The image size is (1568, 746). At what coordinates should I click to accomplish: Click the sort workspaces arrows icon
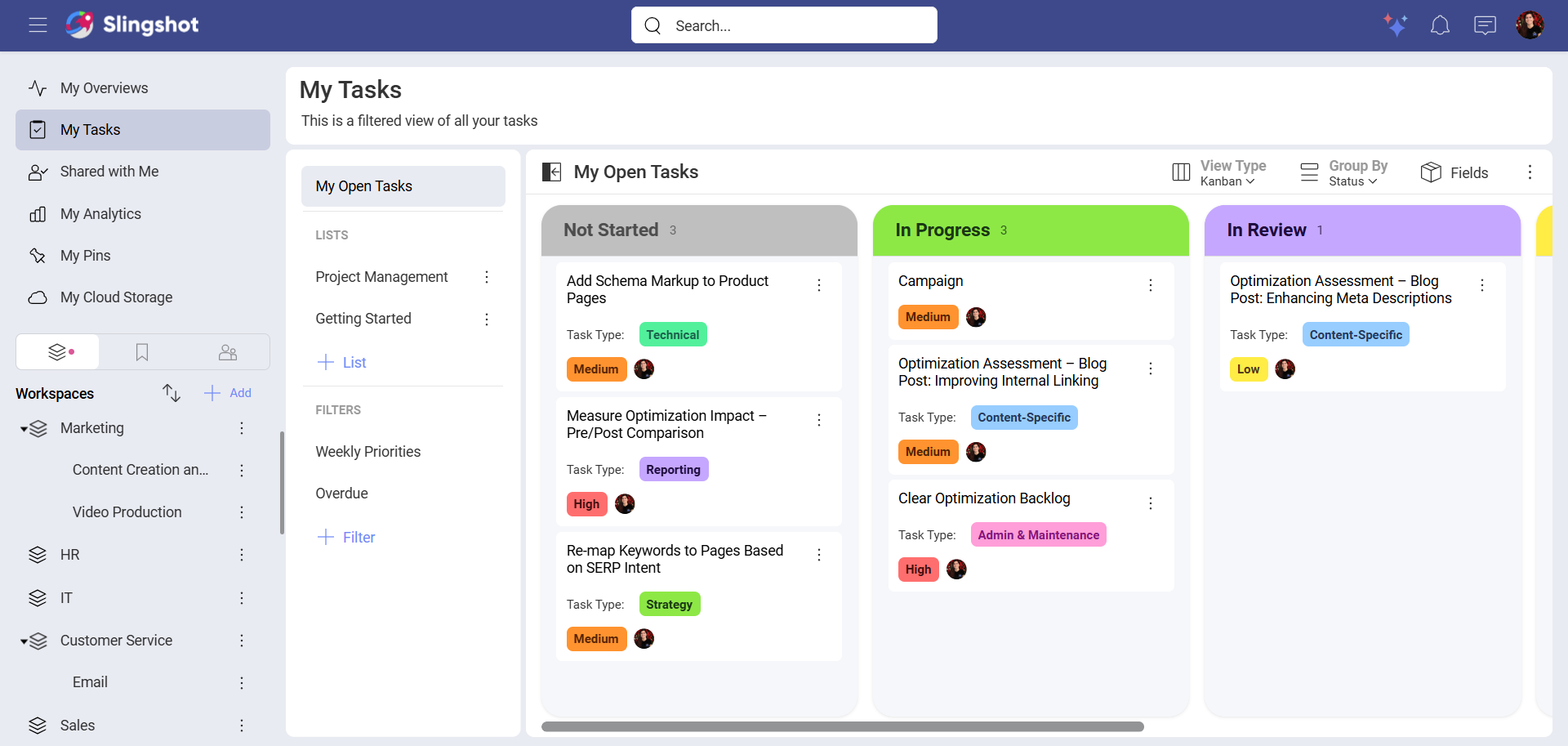tap(171, 393)
